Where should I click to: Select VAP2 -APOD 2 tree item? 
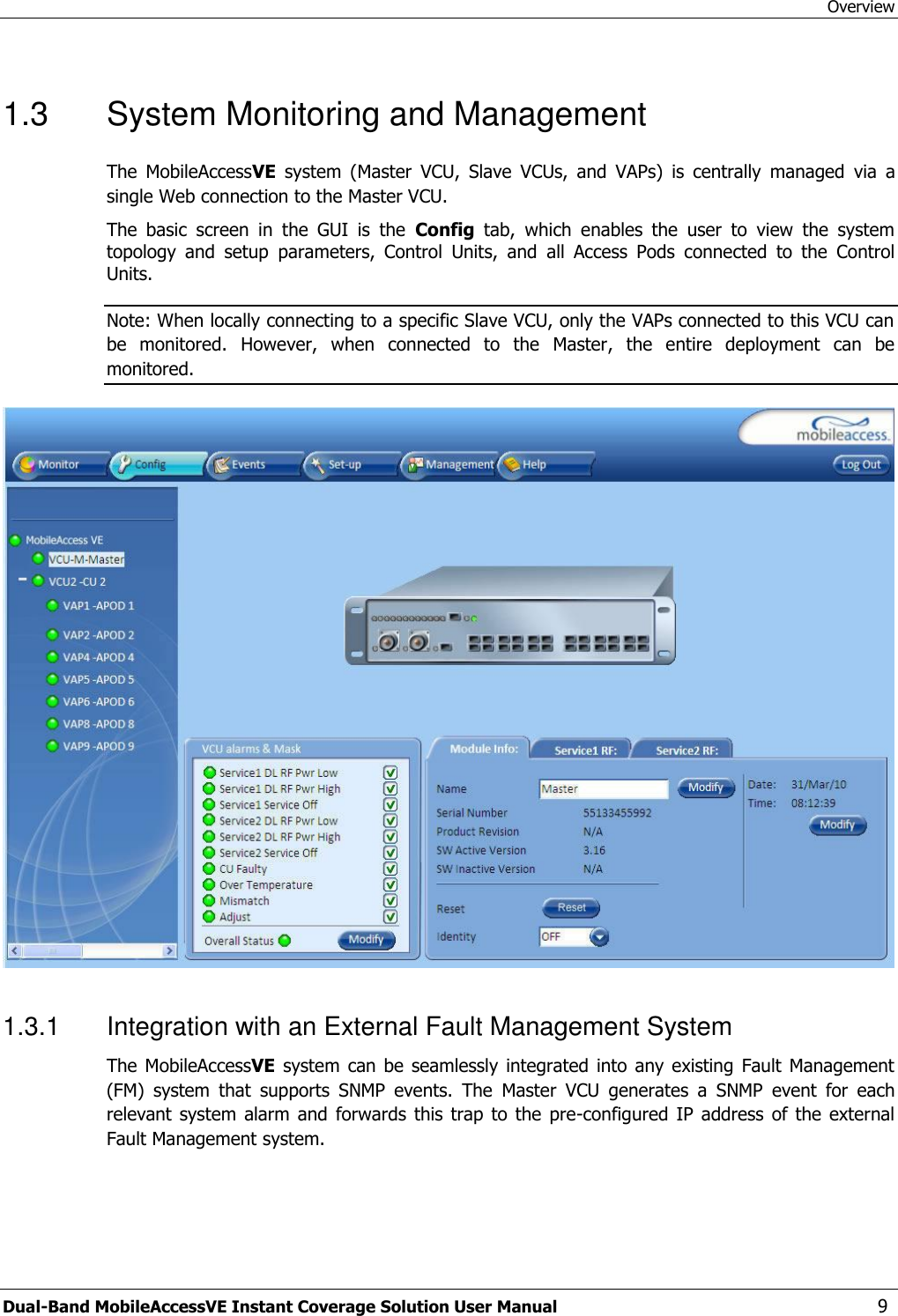click(99, 635)
